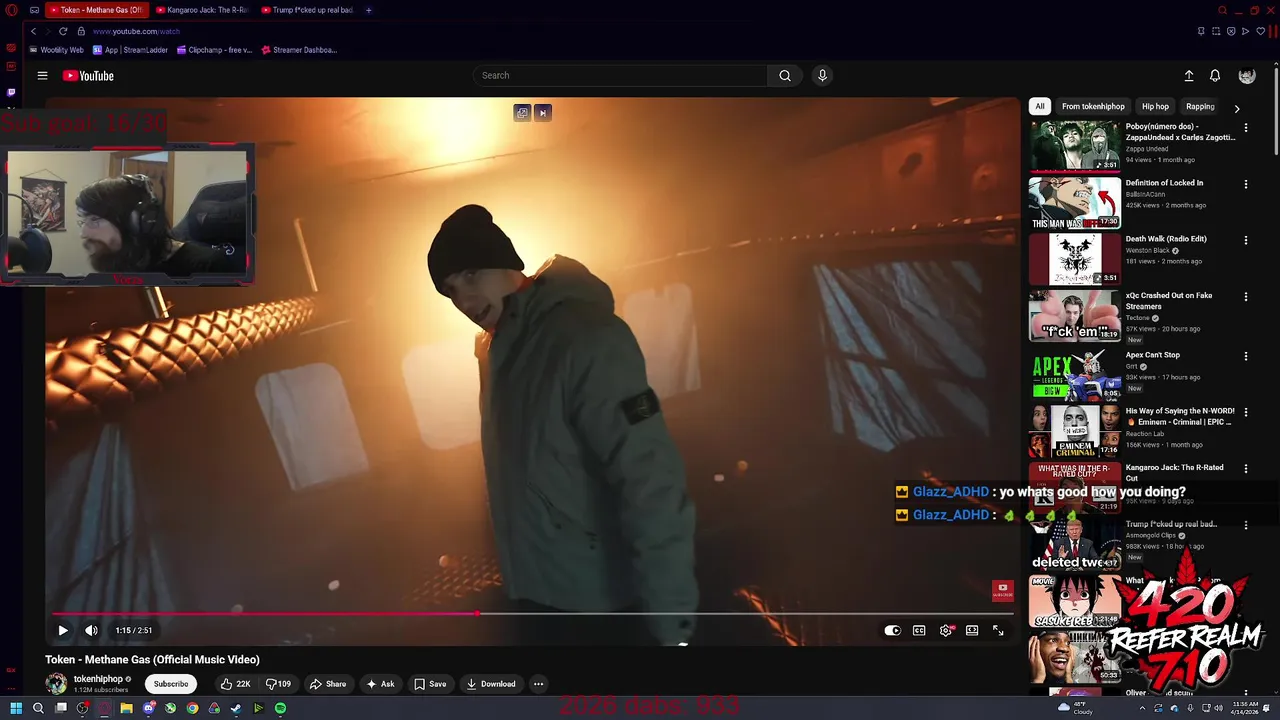Go back with the browser back arrow
Image resolution: width=1280 pixels, height=720 pixels.
tap(33, 31)
